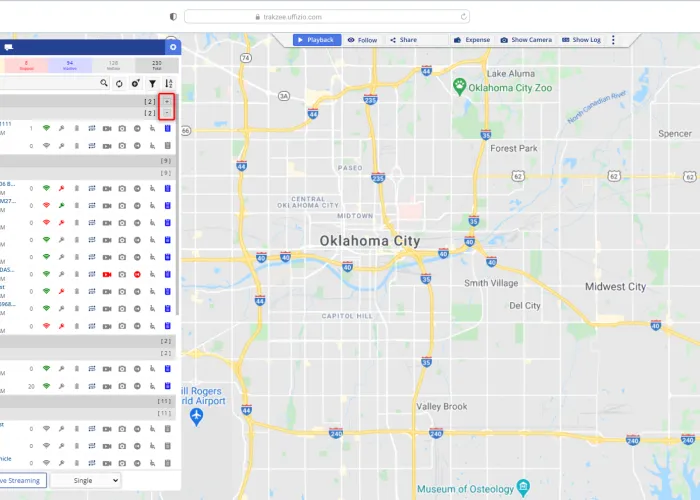700x500 pixels.
Task: Click the red video camera icon in list
Action: pos(107,273)
